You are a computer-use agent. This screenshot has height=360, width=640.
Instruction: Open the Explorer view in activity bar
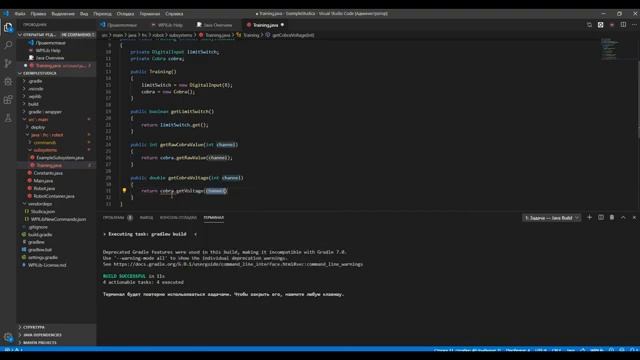pos(8,27)
